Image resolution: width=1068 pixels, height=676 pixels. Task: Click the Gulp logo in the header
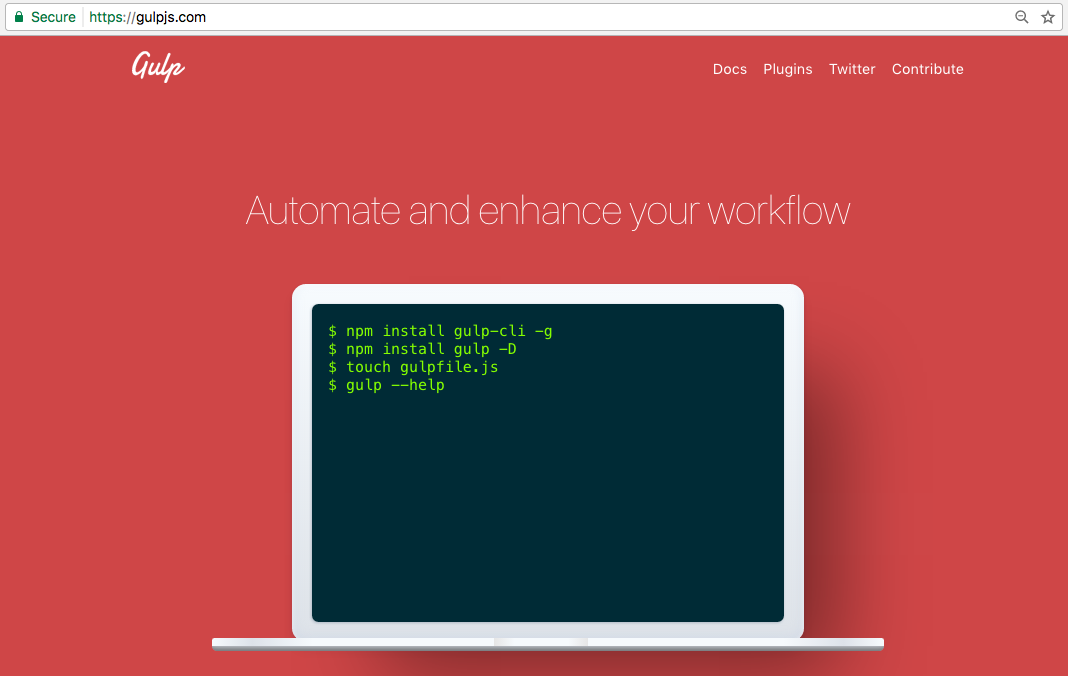[x=158, y=67]
